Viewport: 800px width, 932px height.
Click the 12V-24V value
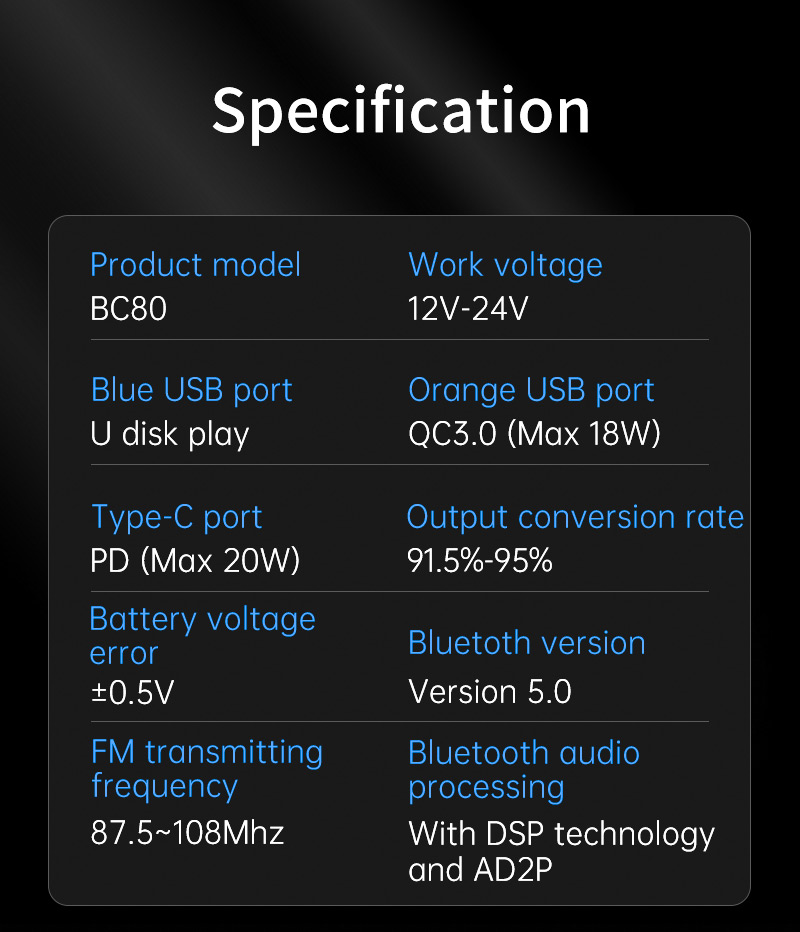tap(468, 308)
